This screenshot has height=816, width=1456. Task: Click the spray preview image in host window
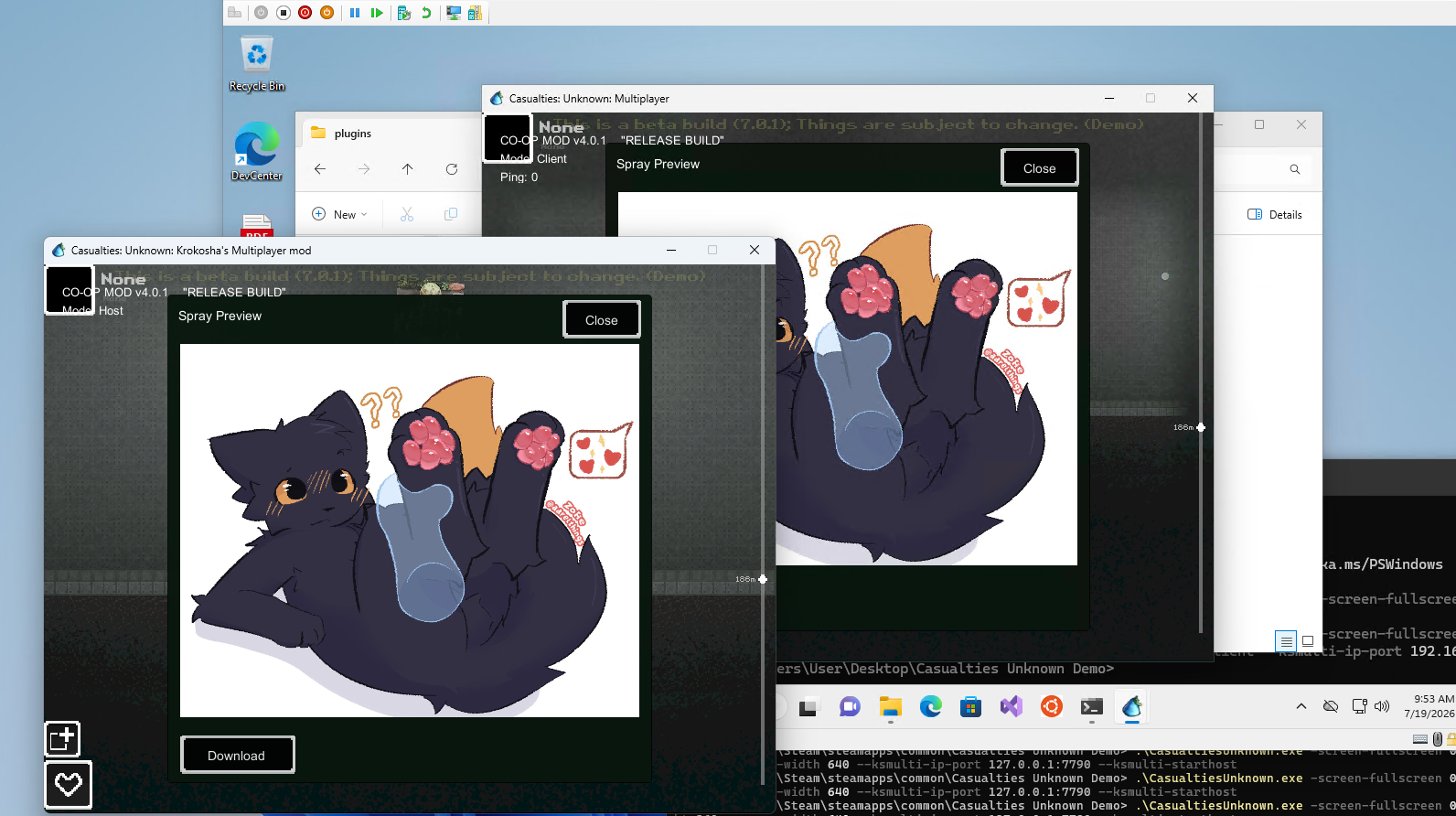click(410, 531)
